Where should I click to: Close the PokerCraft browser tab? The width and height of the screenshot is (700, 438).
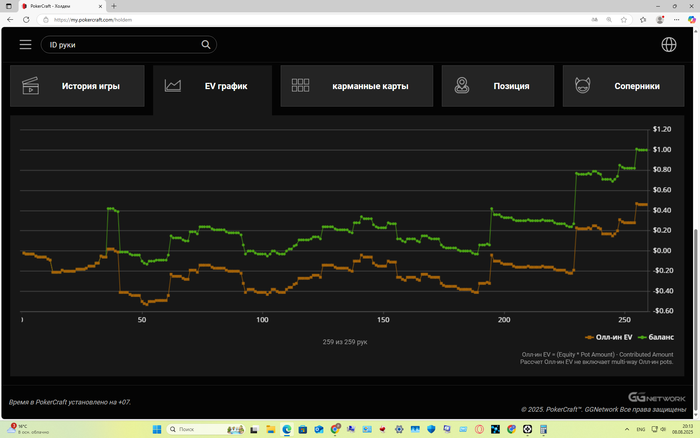point(100,6)
